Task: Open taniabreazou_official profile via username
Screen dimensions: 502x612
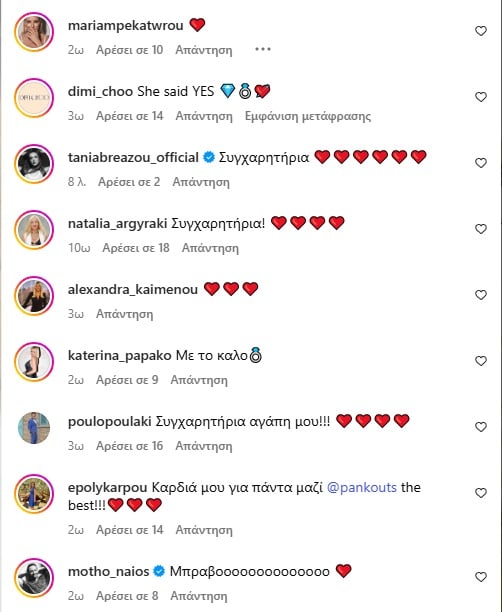Action: 133,157
